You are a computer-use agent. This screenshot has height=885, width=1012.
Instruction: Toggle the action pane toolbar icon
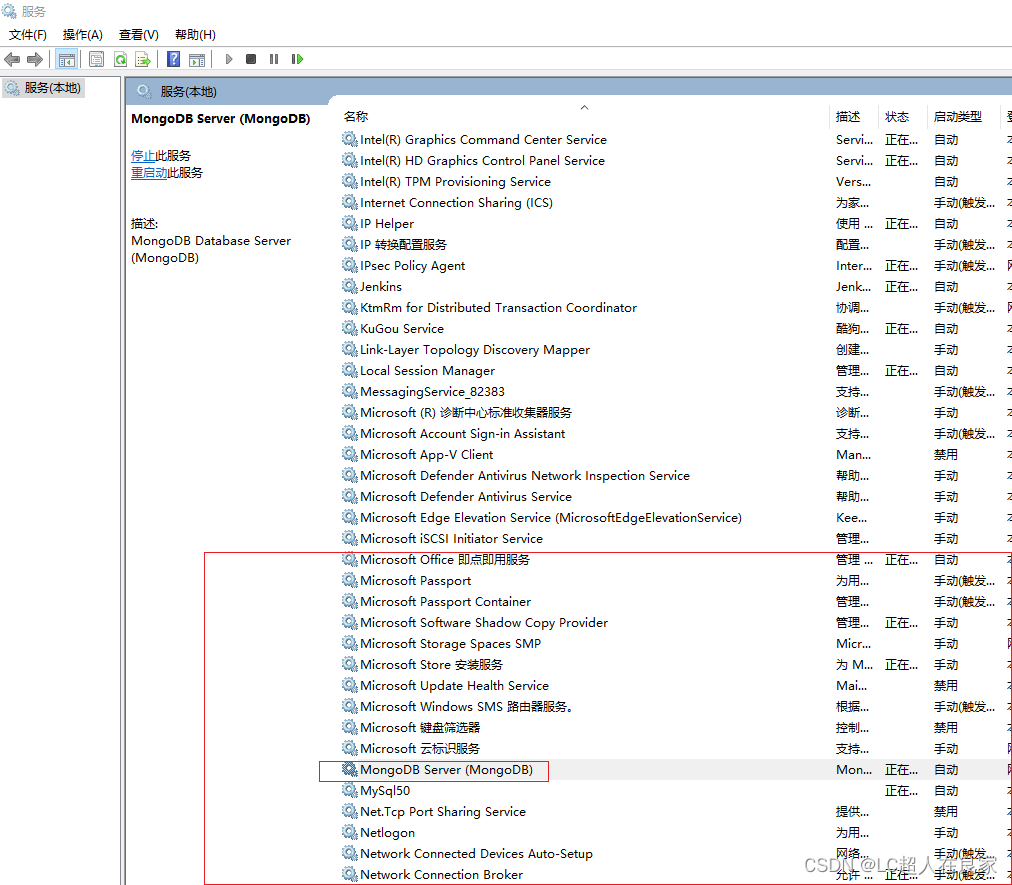point(197,59)
